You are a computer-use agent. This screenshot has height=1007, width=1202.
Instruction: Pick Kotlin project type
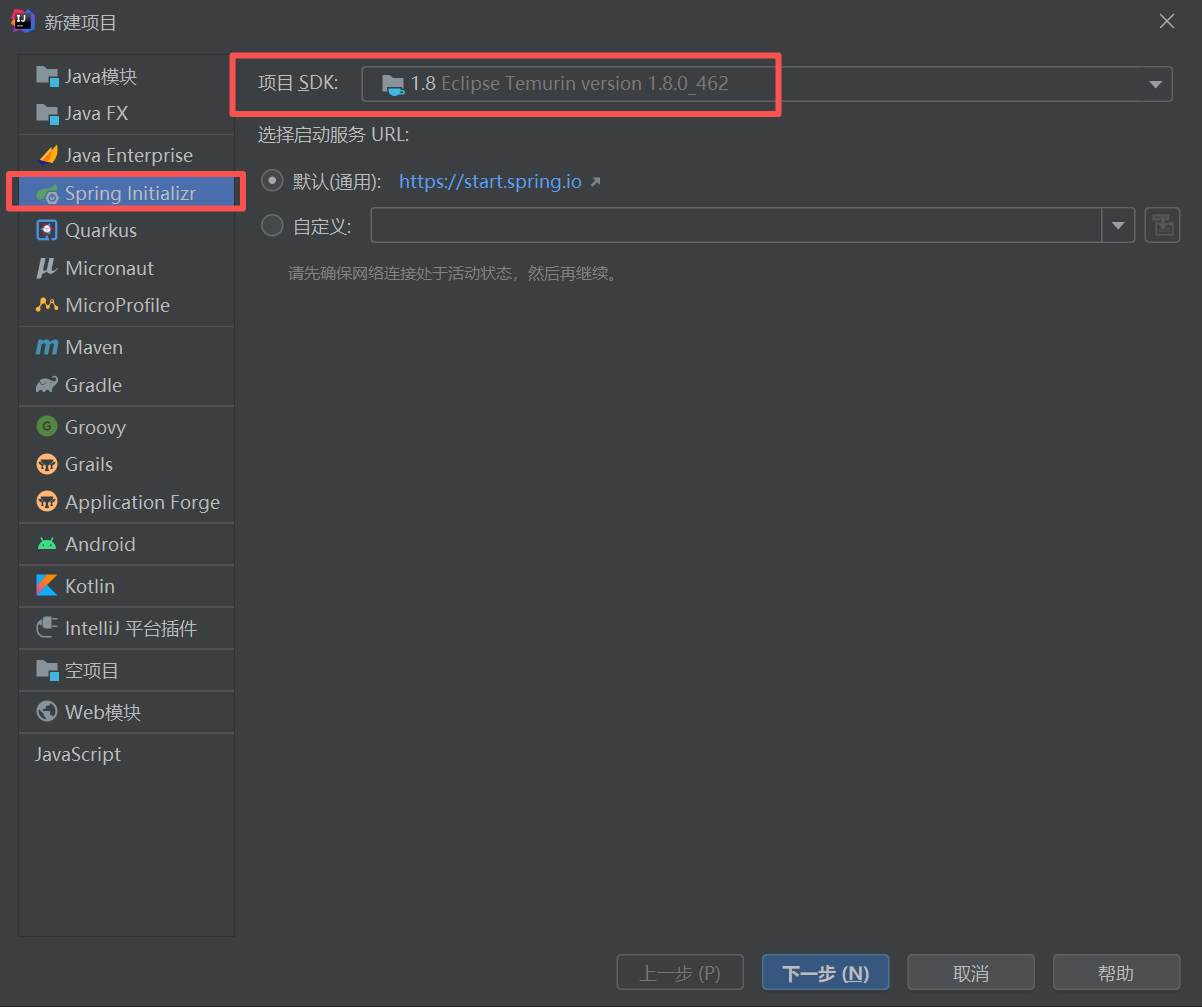pos(126,586)
